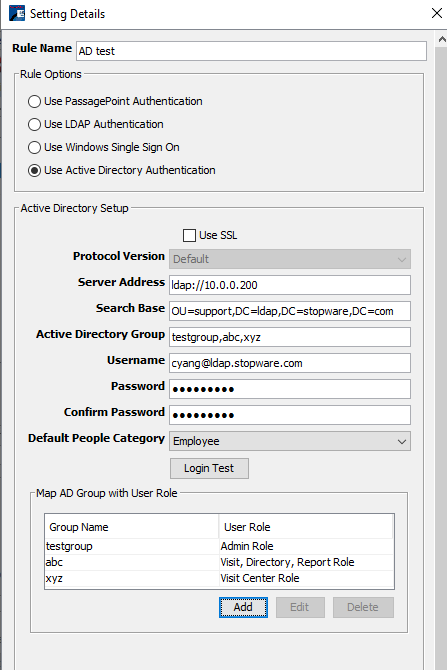
Task: Select Use Active Directory Authentication radio
Action: pyautogui.click(x=35, y=170)
